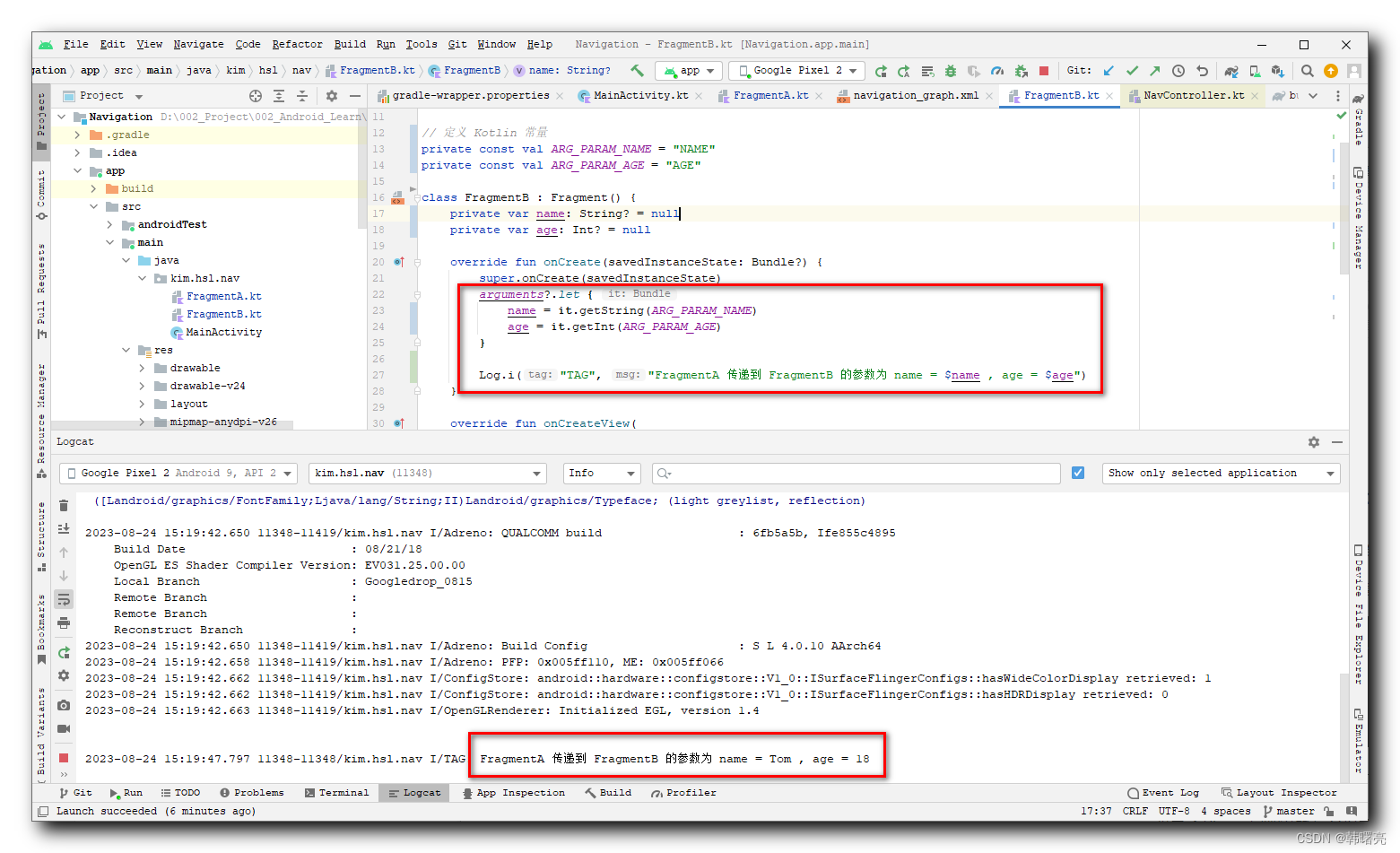Expand the .gradle folder in tree
1400x853 pixels.
77,135
